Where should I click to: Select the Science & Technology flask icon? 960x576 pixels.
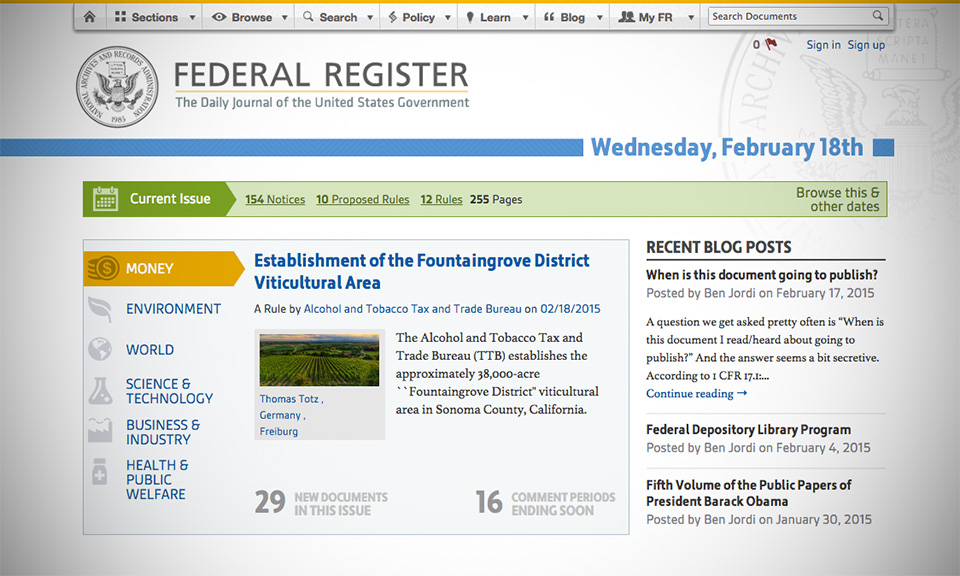click(x=100, y=391)
